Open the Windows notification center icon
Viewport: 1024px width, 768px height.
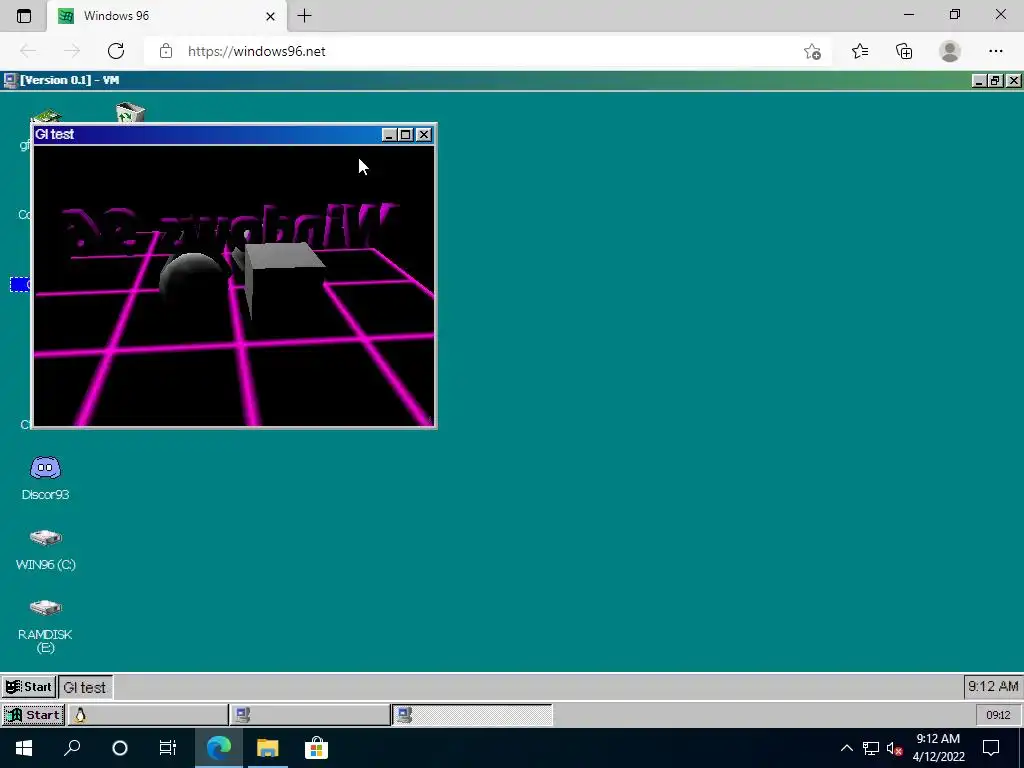(991, 748)
